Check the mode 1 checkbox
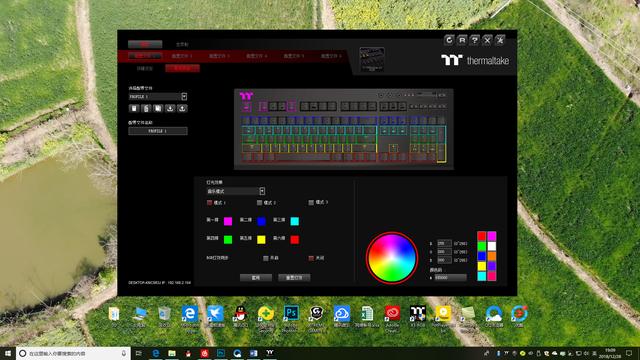Viewport: 640px width, 360px height. [x=209, y=202]
